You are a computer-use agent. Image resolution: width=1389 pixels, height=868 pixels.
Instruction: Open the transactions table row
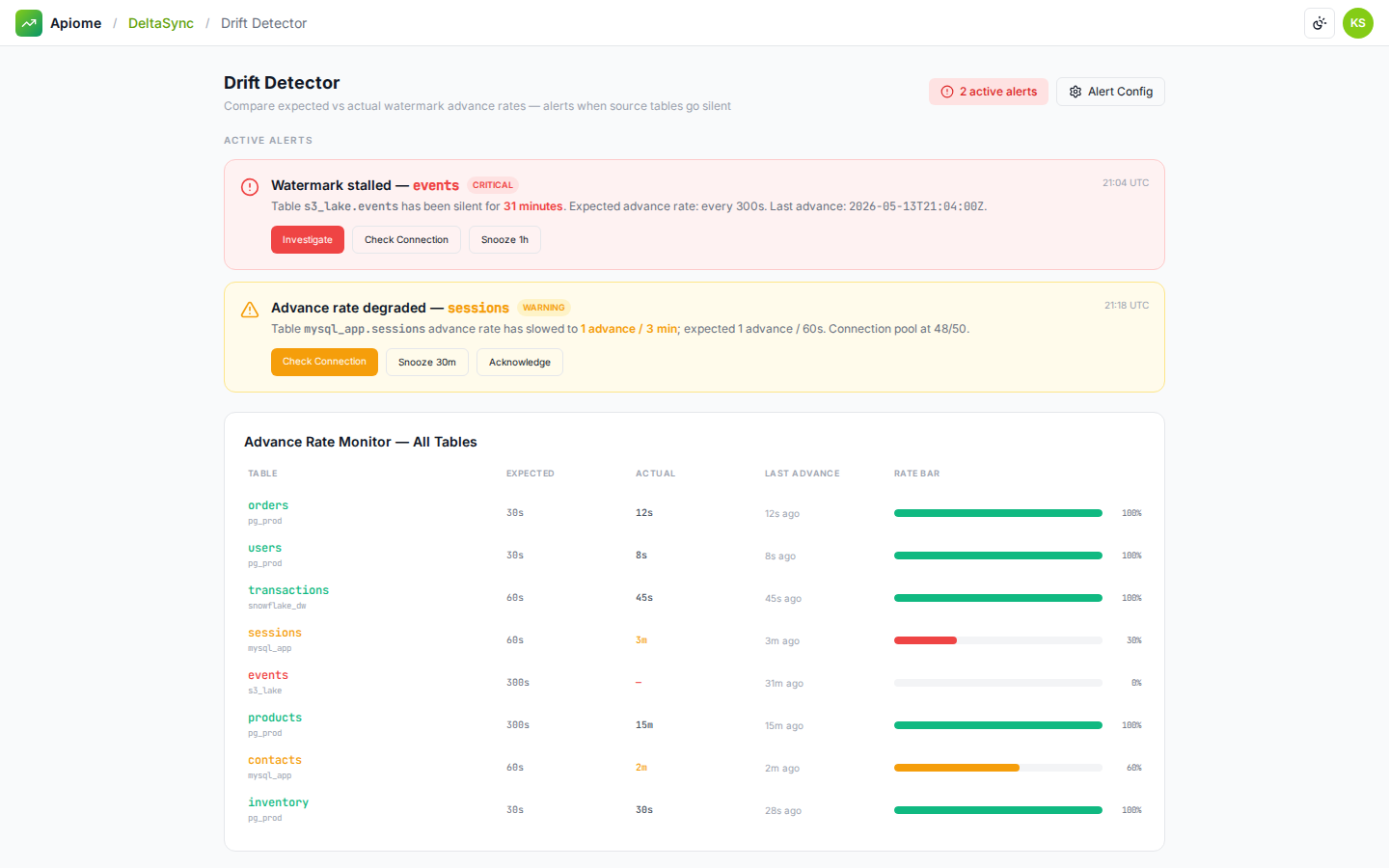[x=694, y=597]
